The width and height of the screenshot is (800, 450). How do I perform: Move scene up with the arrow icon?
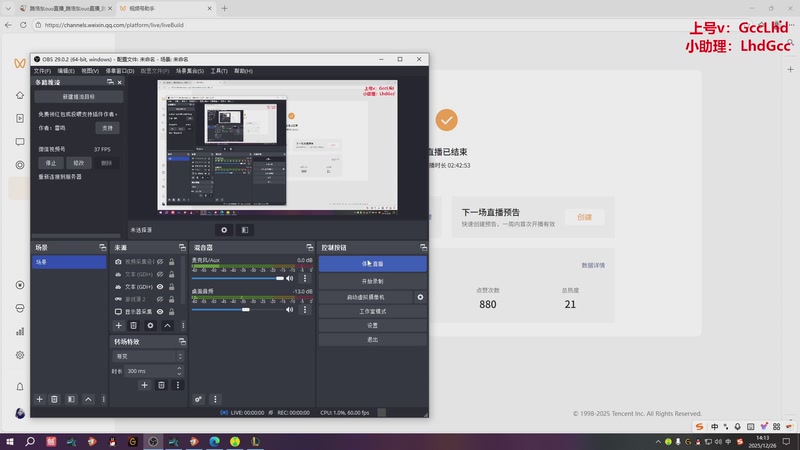point(88,399)
